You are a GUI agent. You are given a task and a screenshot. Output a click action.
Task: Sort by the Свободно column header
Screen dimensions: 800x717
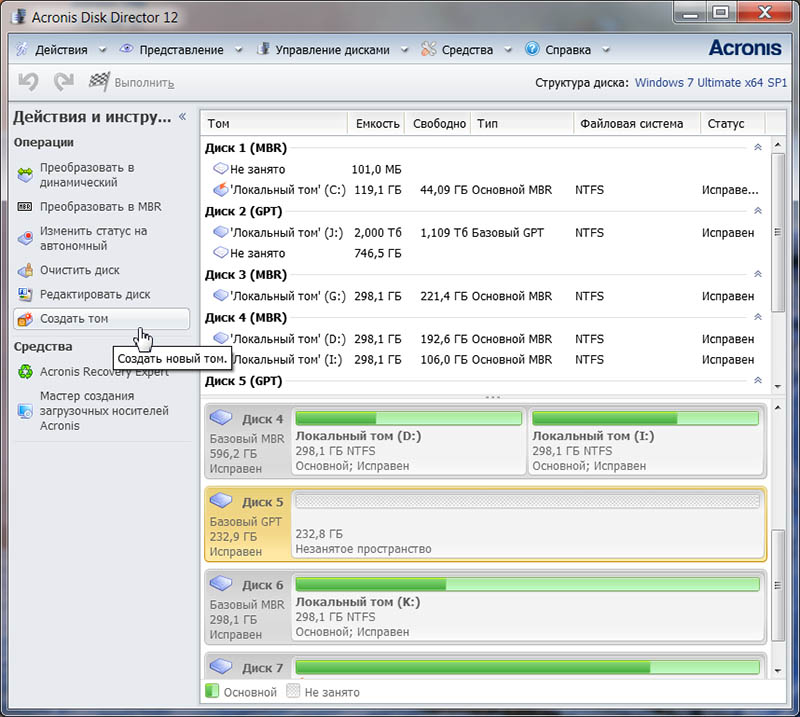click(438, 123)
